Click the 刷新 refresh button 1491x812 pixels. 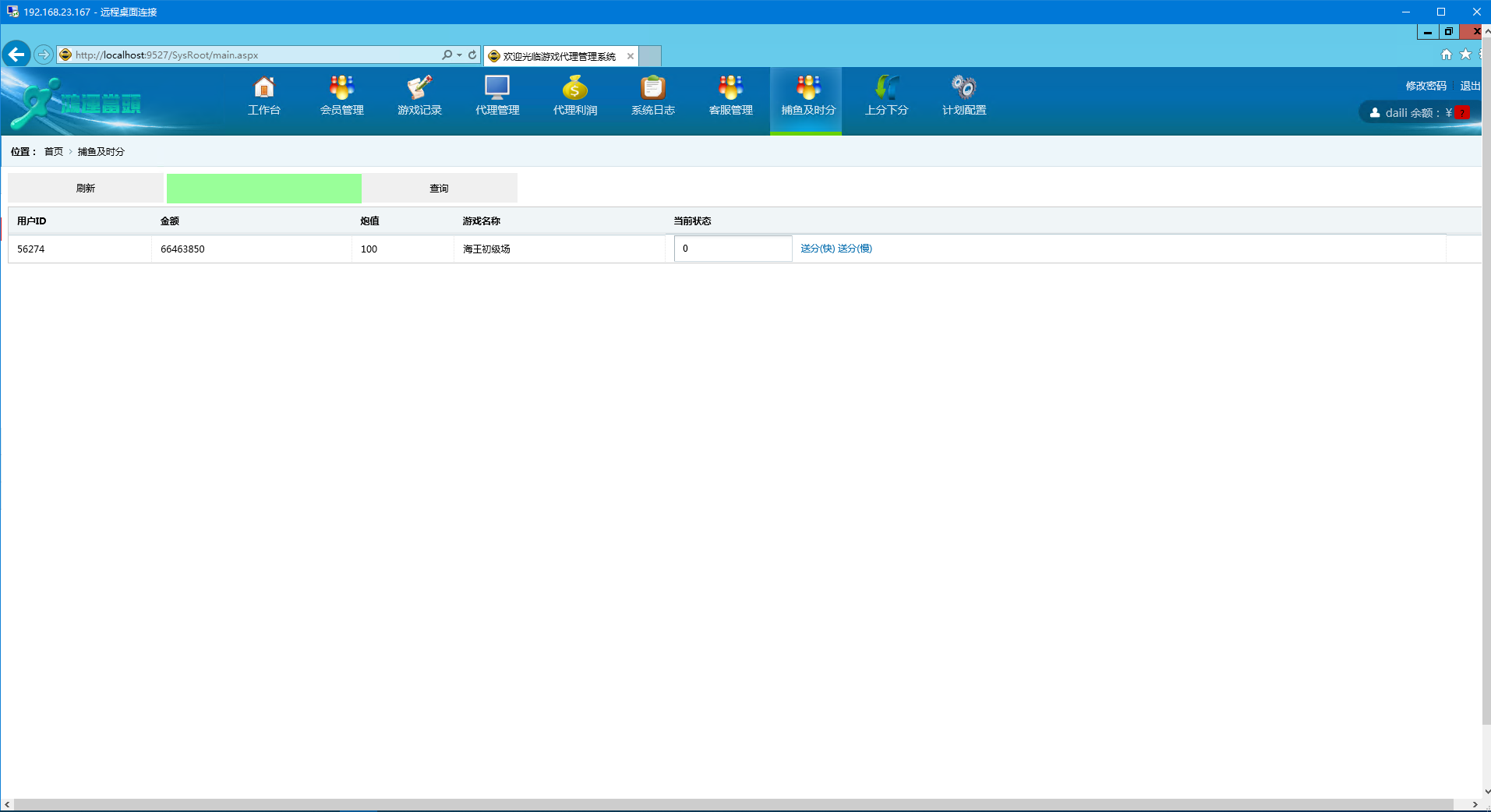click(86, 189)
